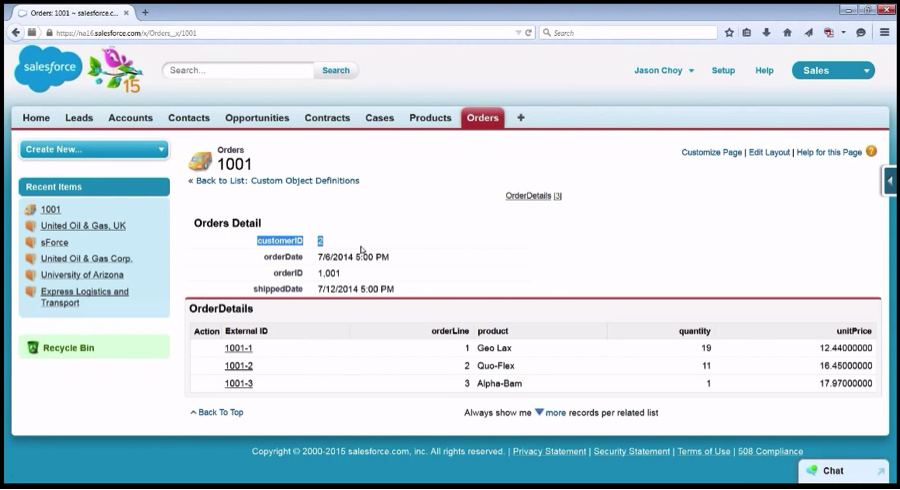900x490 pixels.
Task: Open dropdown arrow next to extension icon
Action: pyautogui.click(x=843, y=33)
